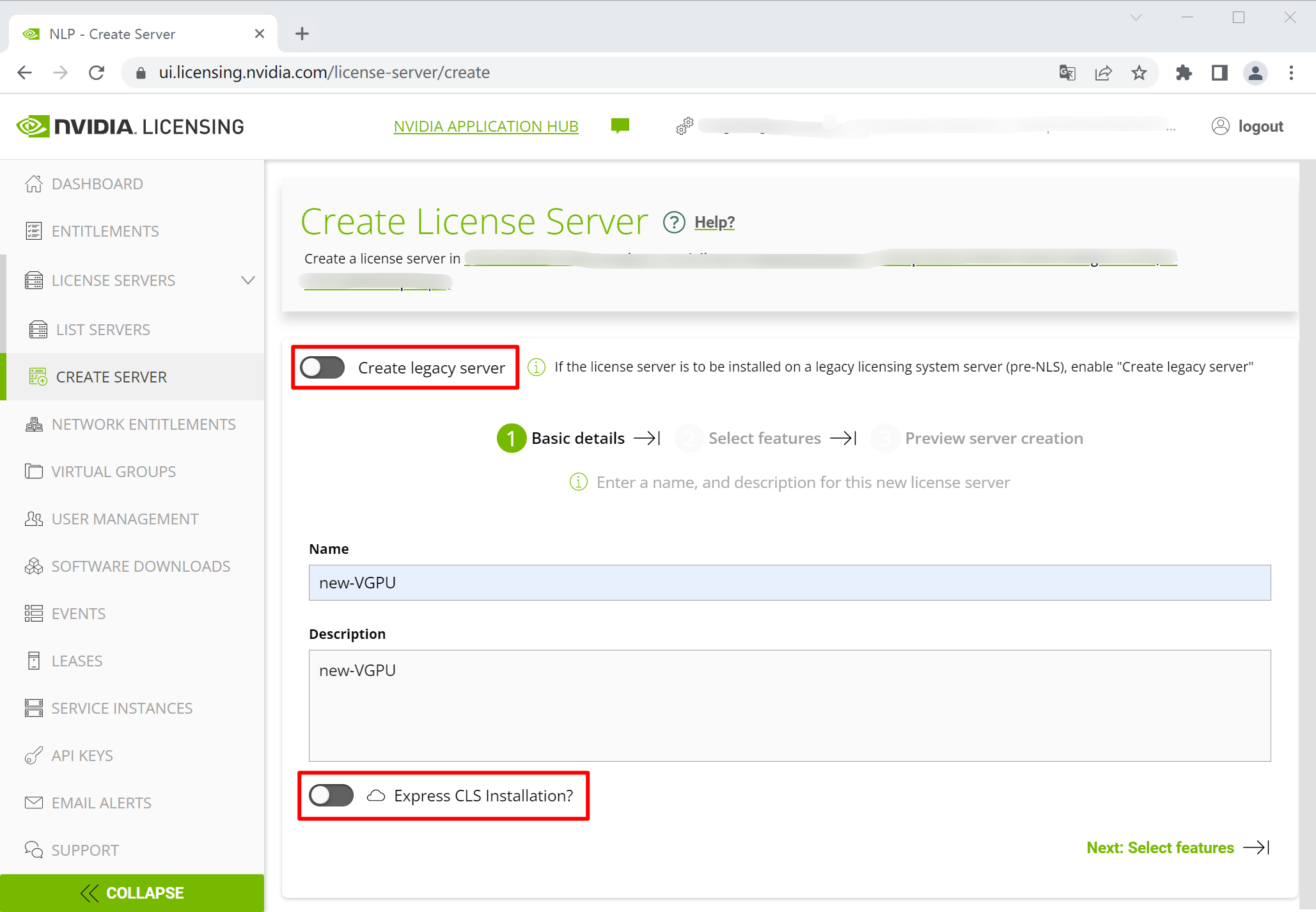Open the Events menu item
The width and height of the screenshot is (1316, 912).
coord(132,613)
